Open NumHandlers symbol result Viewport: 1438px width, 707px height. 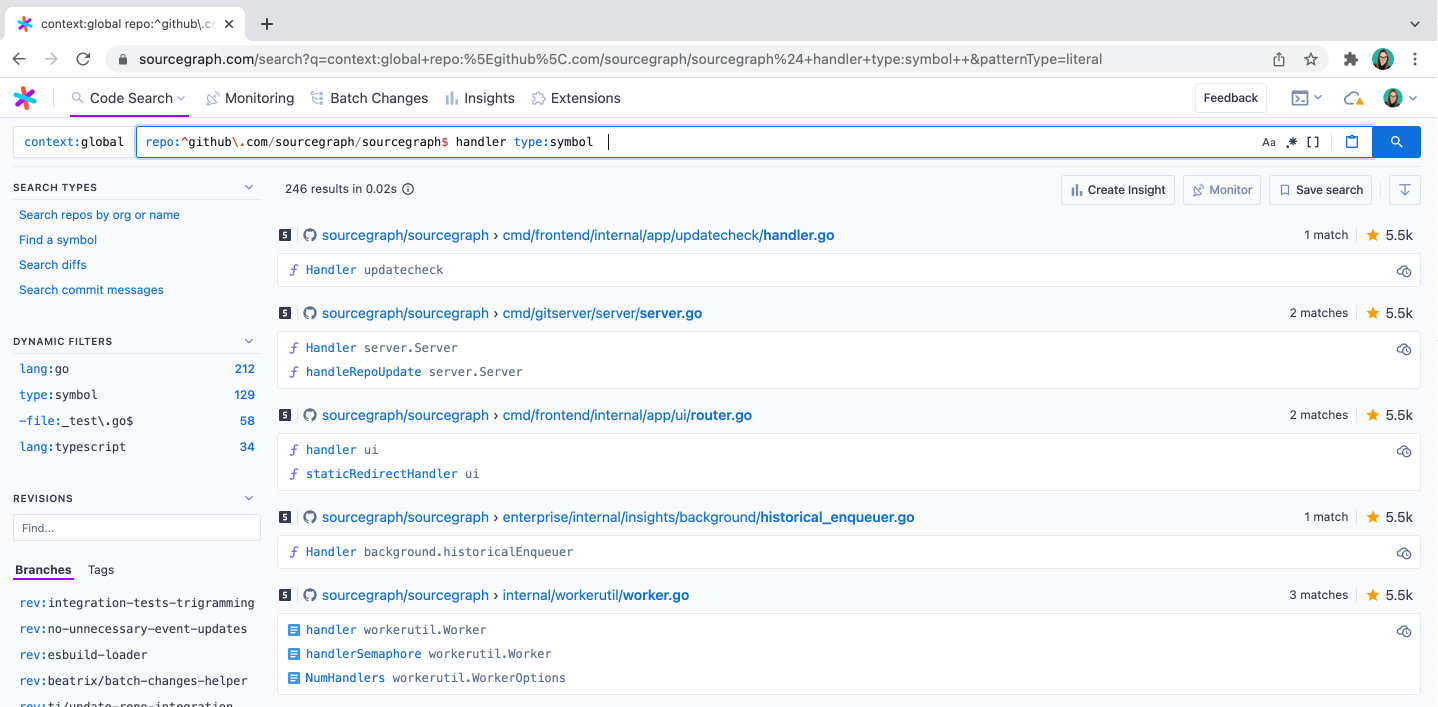pyautogui.click(x=345, y=678)
